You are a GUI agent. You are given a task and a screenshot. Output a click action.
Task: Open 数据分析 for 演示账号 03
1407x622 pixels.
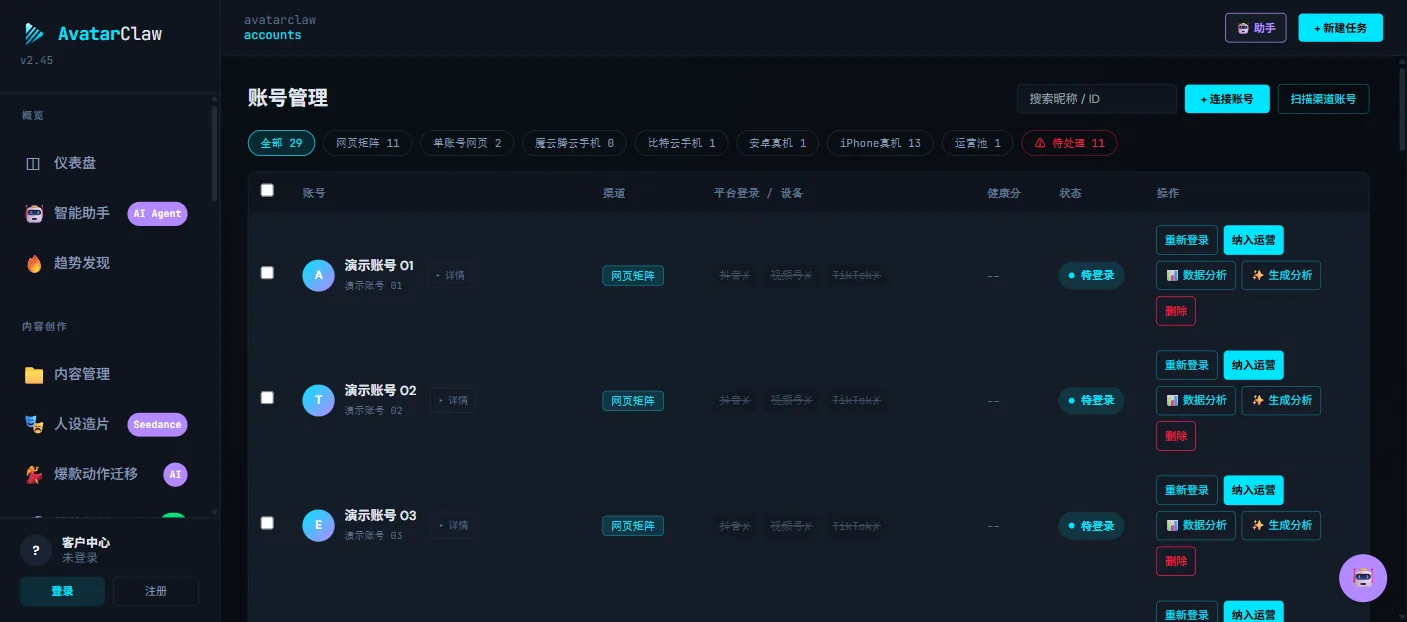pos(1196,525)
